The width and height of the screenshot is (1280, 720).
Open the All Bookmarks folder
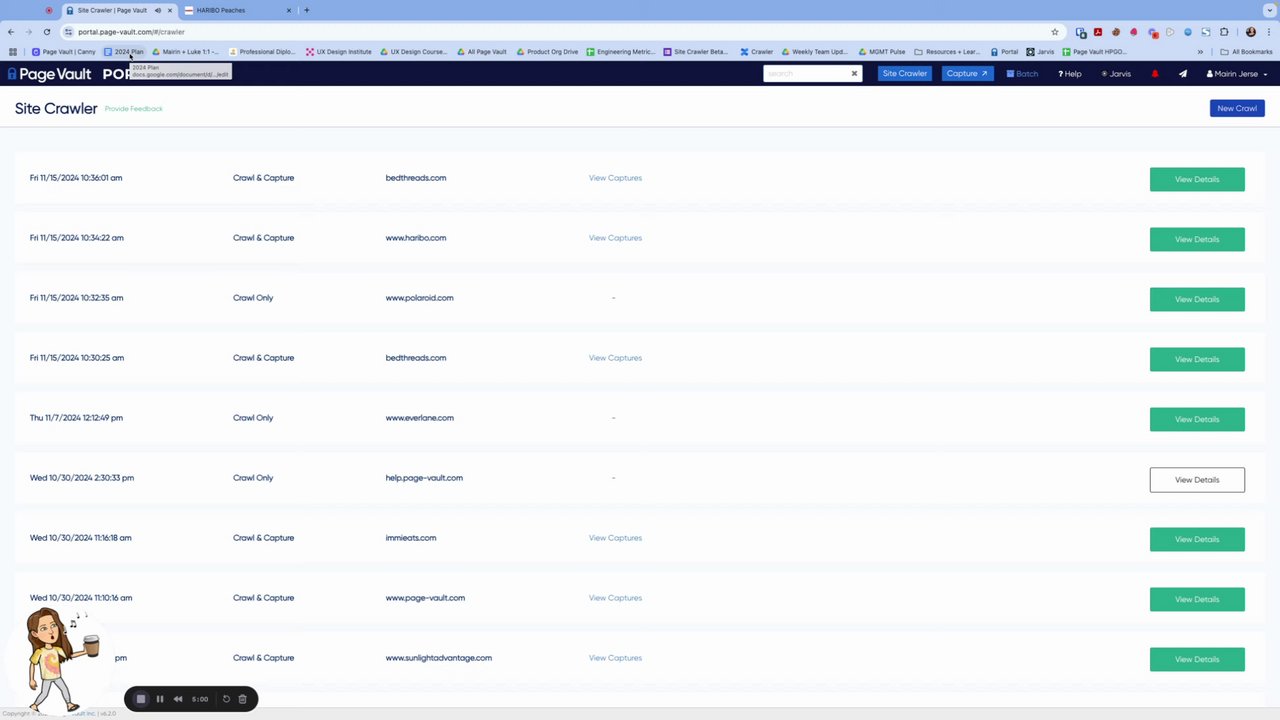1246,52
